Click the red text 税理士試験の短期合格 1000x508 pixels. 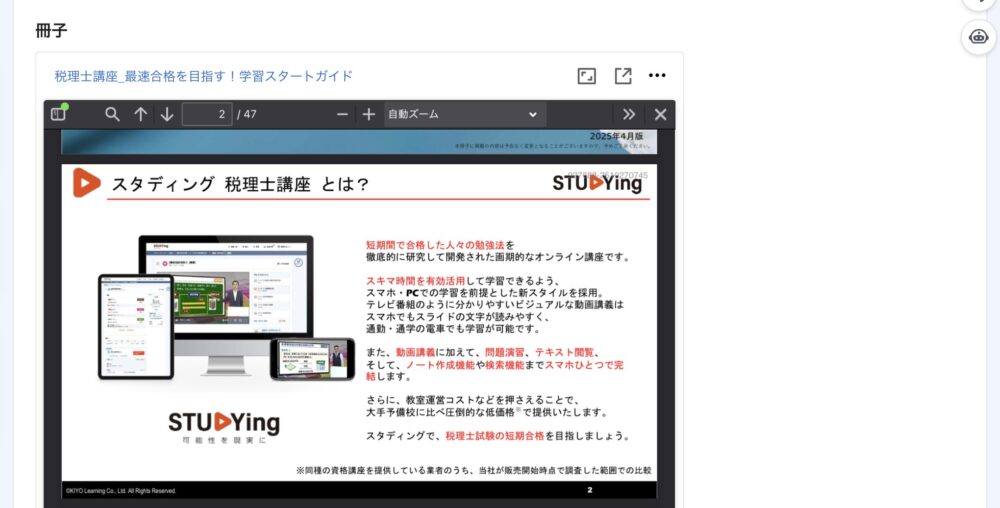point(495,436)
